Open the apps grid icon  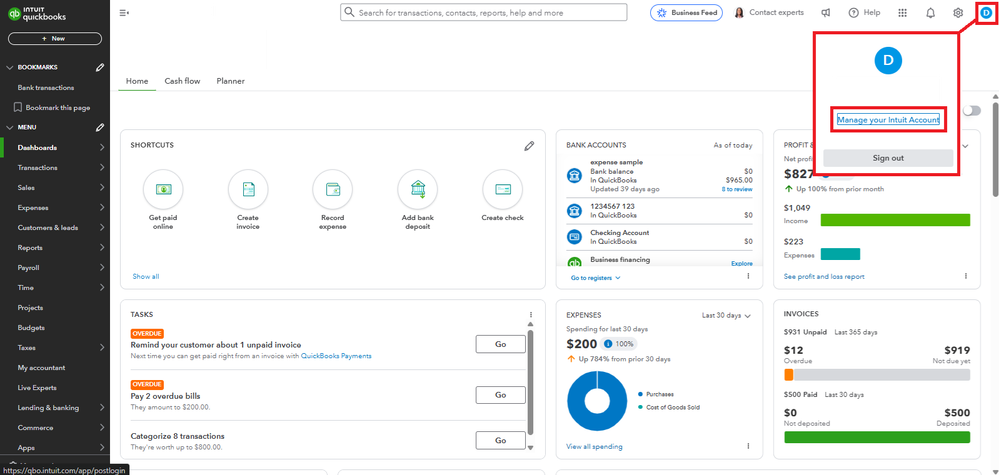tap(902, 13)
